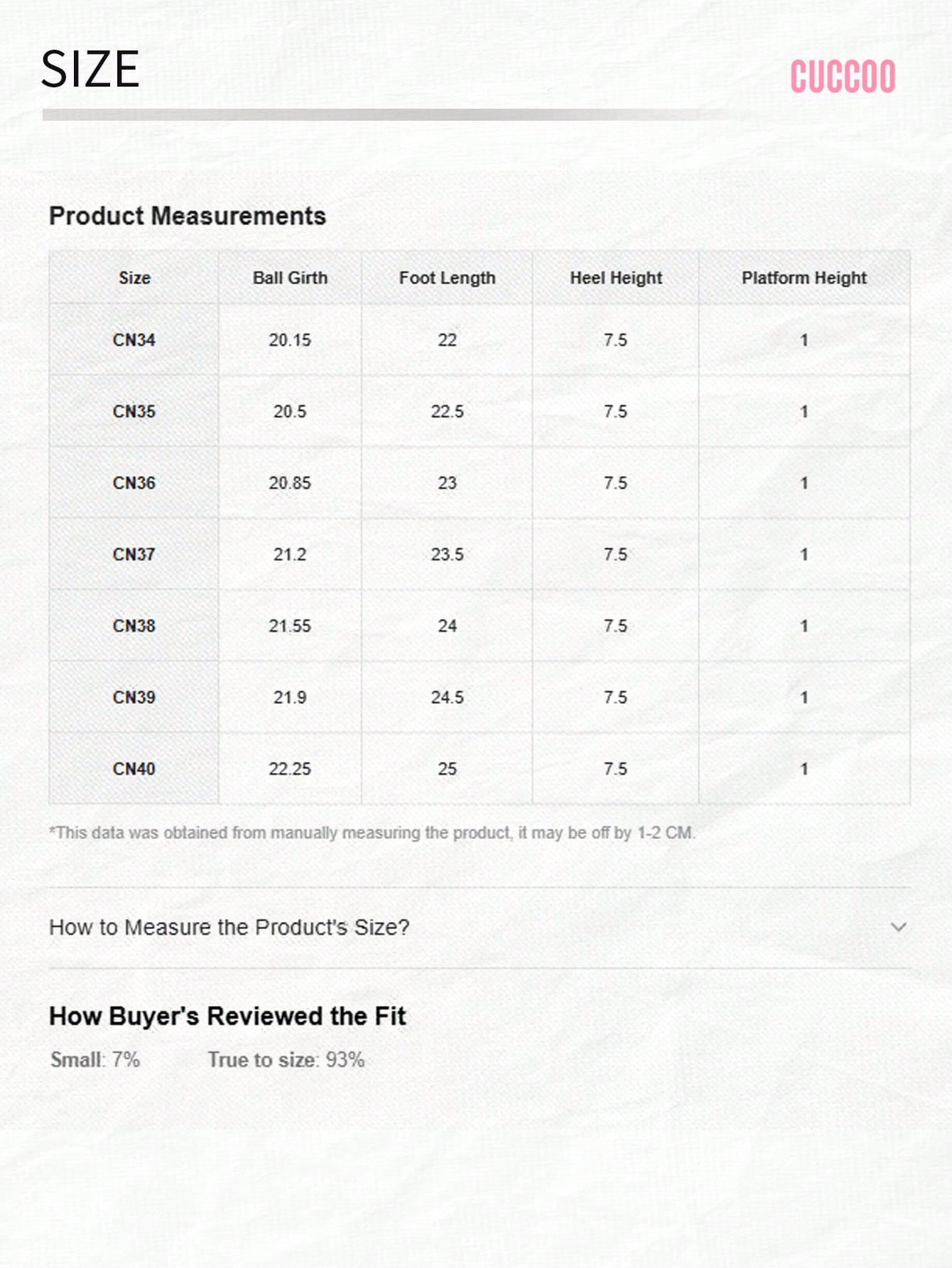Click the CN36 size cell

coord(134,483)
